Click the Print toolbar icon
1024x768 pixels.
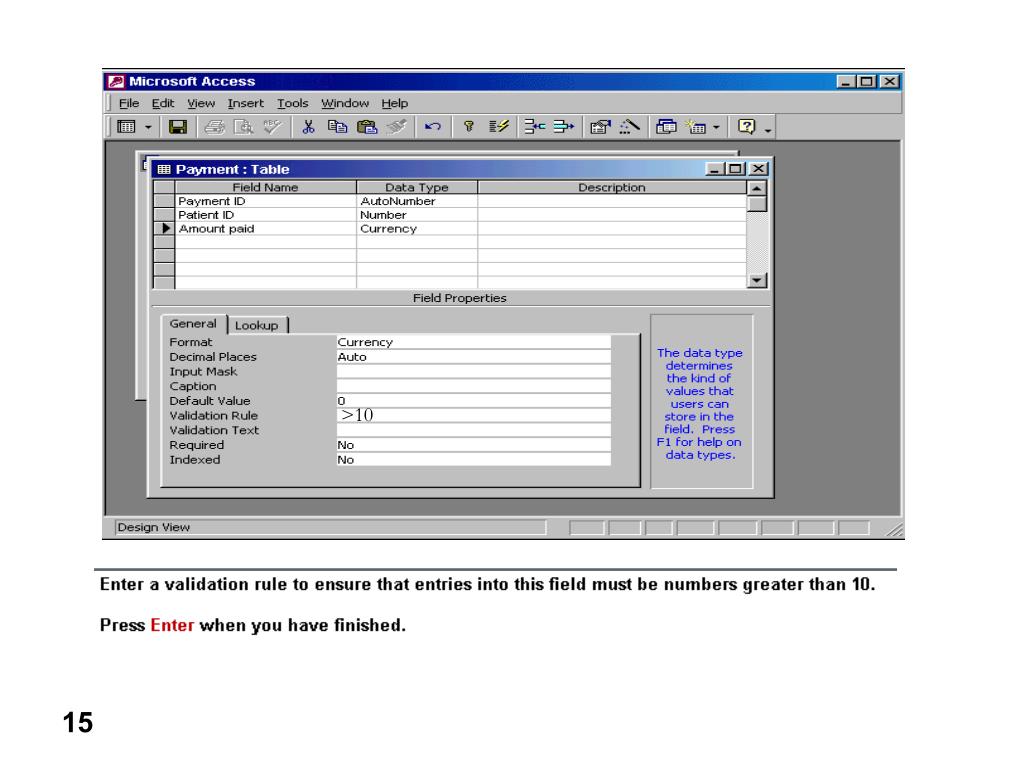pos(214,127)
